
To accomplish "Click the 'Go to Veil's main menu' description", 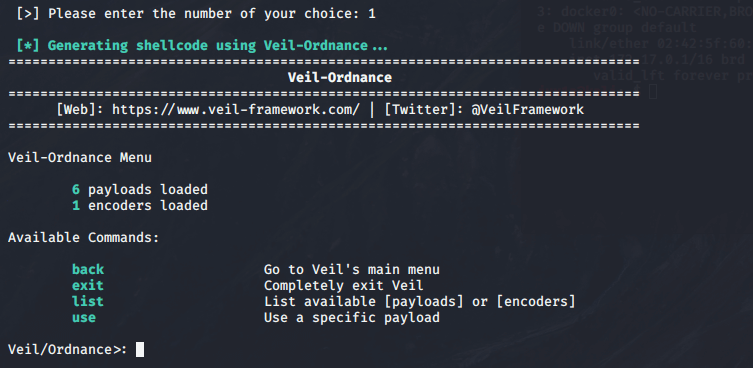I will [352, 270].
